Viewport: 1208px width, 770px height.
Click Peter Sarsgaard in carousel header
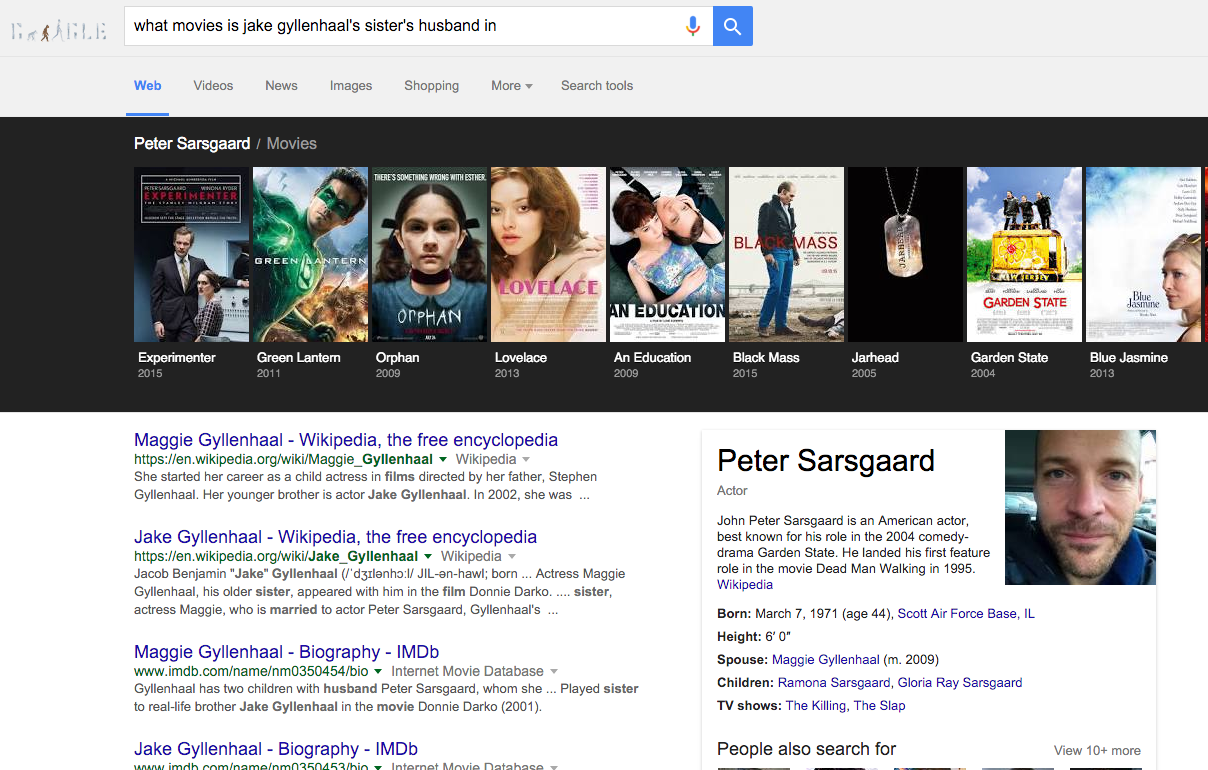point(192,144)
